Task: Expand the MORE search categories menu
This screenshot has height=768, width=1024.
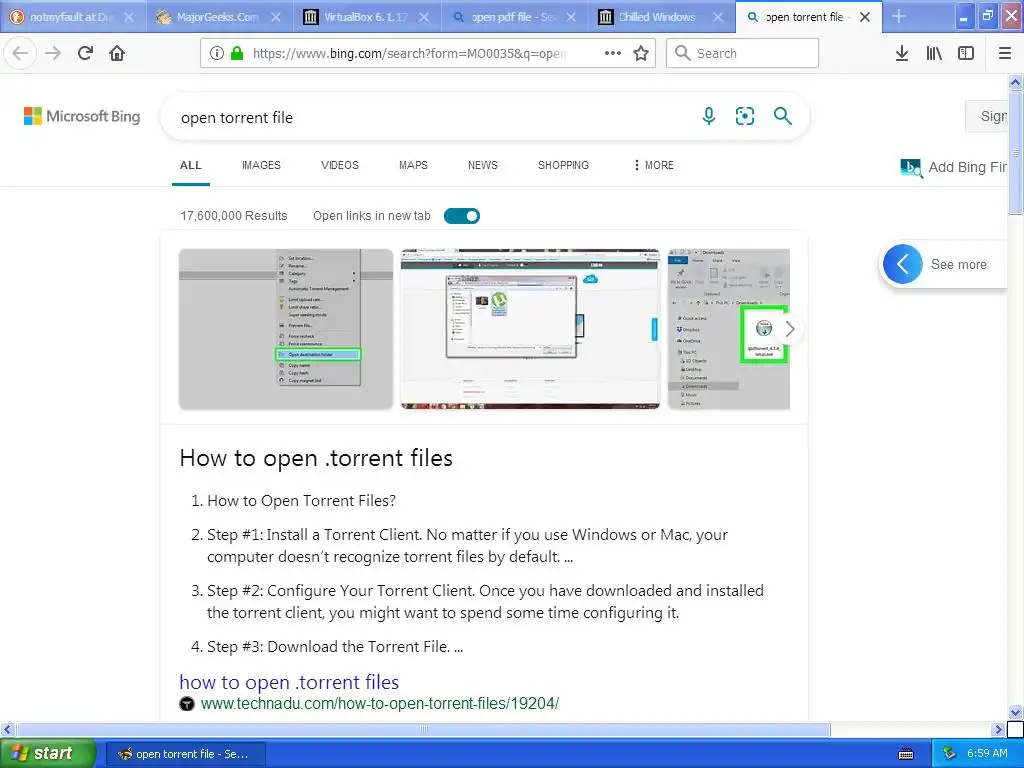Action: (653, 165)
